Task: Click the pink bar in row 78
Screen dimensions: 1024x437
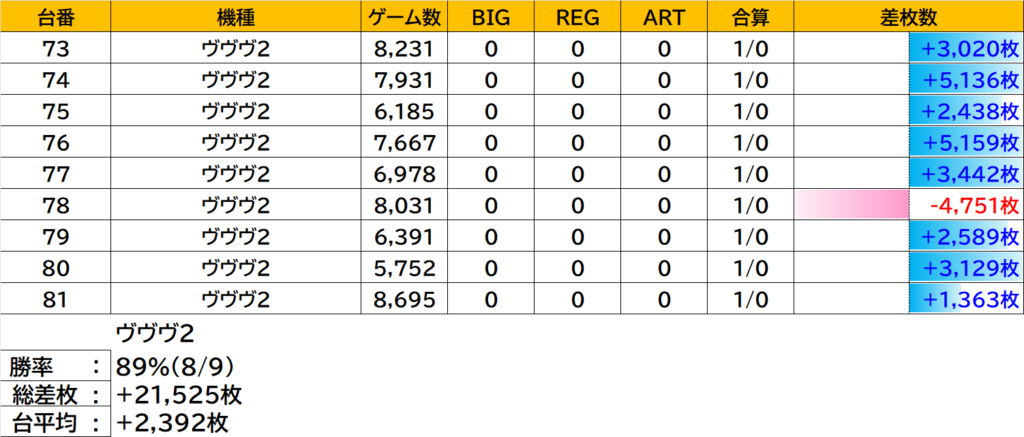Action: (x=851, y=206)
